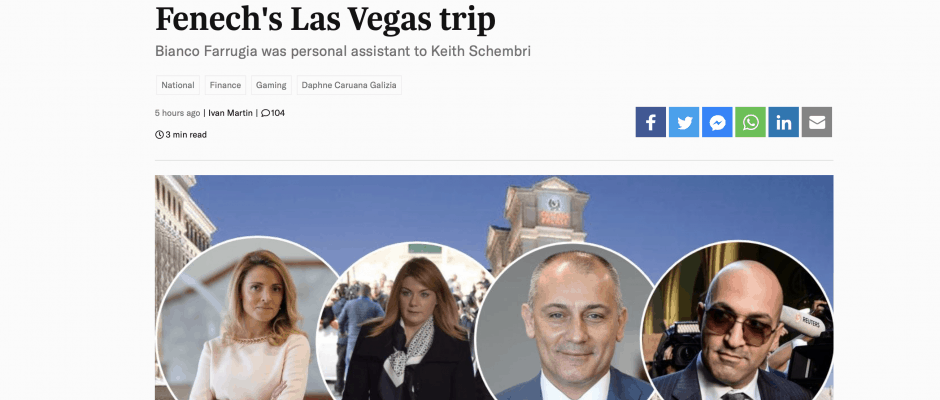Image resolution: width=940 pixels, height=400 pixels.
Task: Click the 5 hours ago timestamp
Action: 177,113
